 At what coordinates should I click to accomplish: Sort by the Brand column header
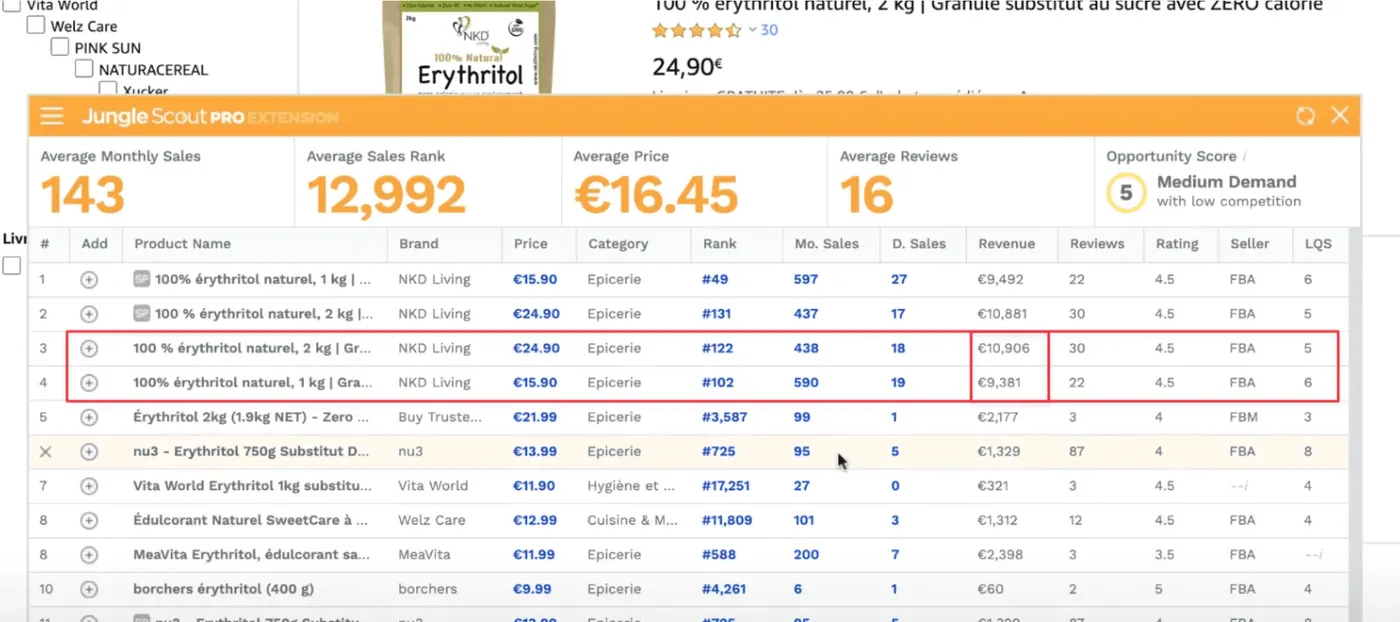point(418,244)
